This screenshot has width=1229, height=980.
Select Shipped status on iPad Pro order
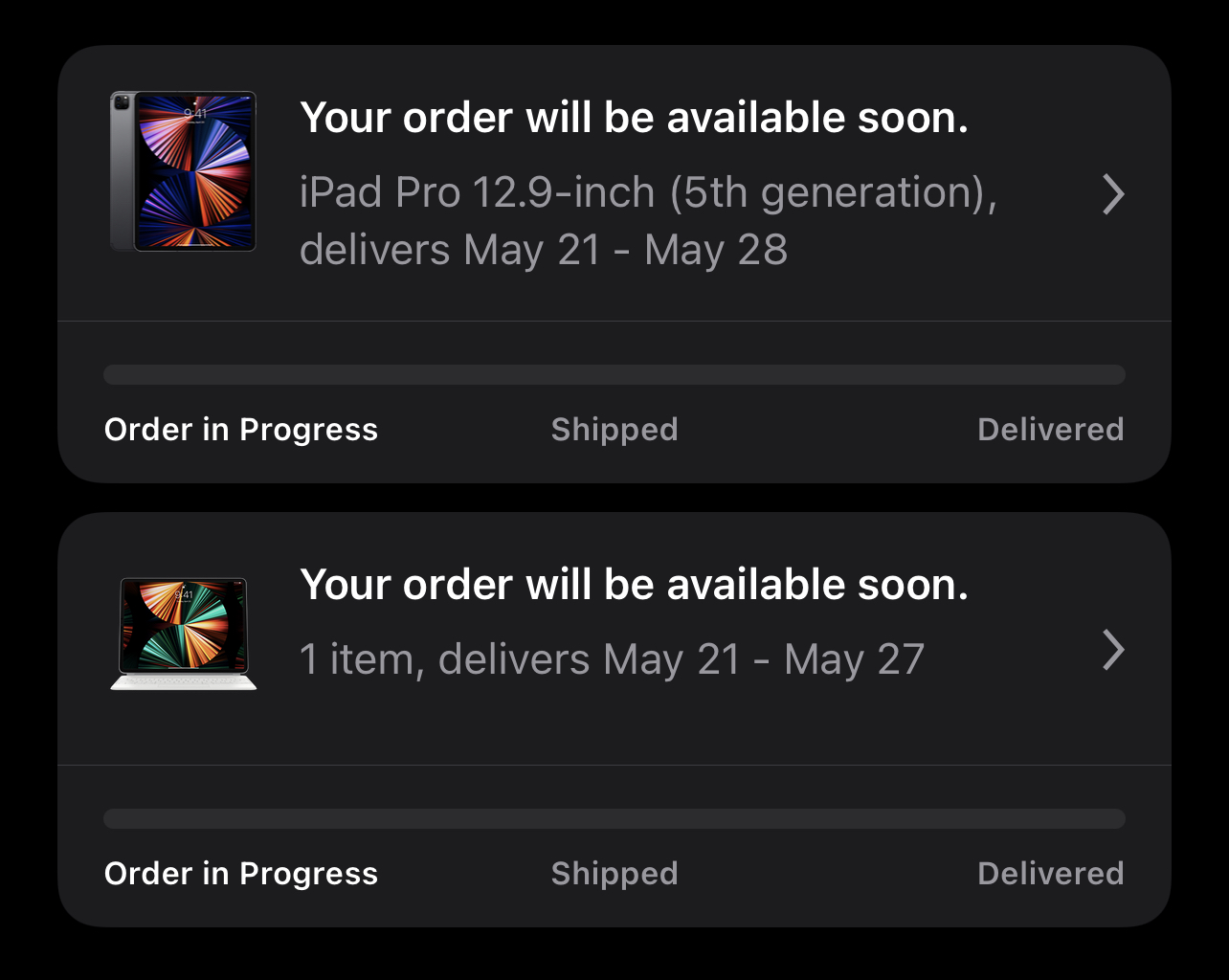pyautogui.click(x=614, y=430)
